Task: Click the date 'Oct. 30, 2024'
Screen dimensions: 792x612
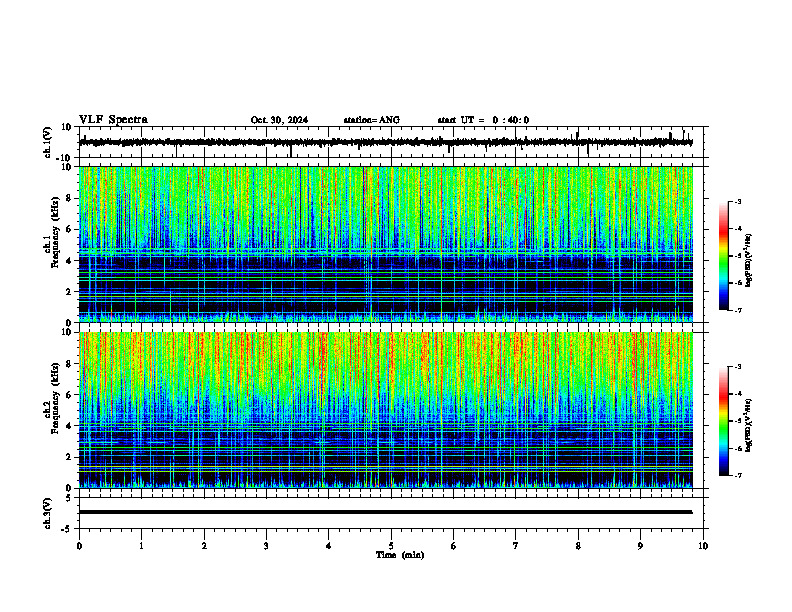Action: click(279, 120)
